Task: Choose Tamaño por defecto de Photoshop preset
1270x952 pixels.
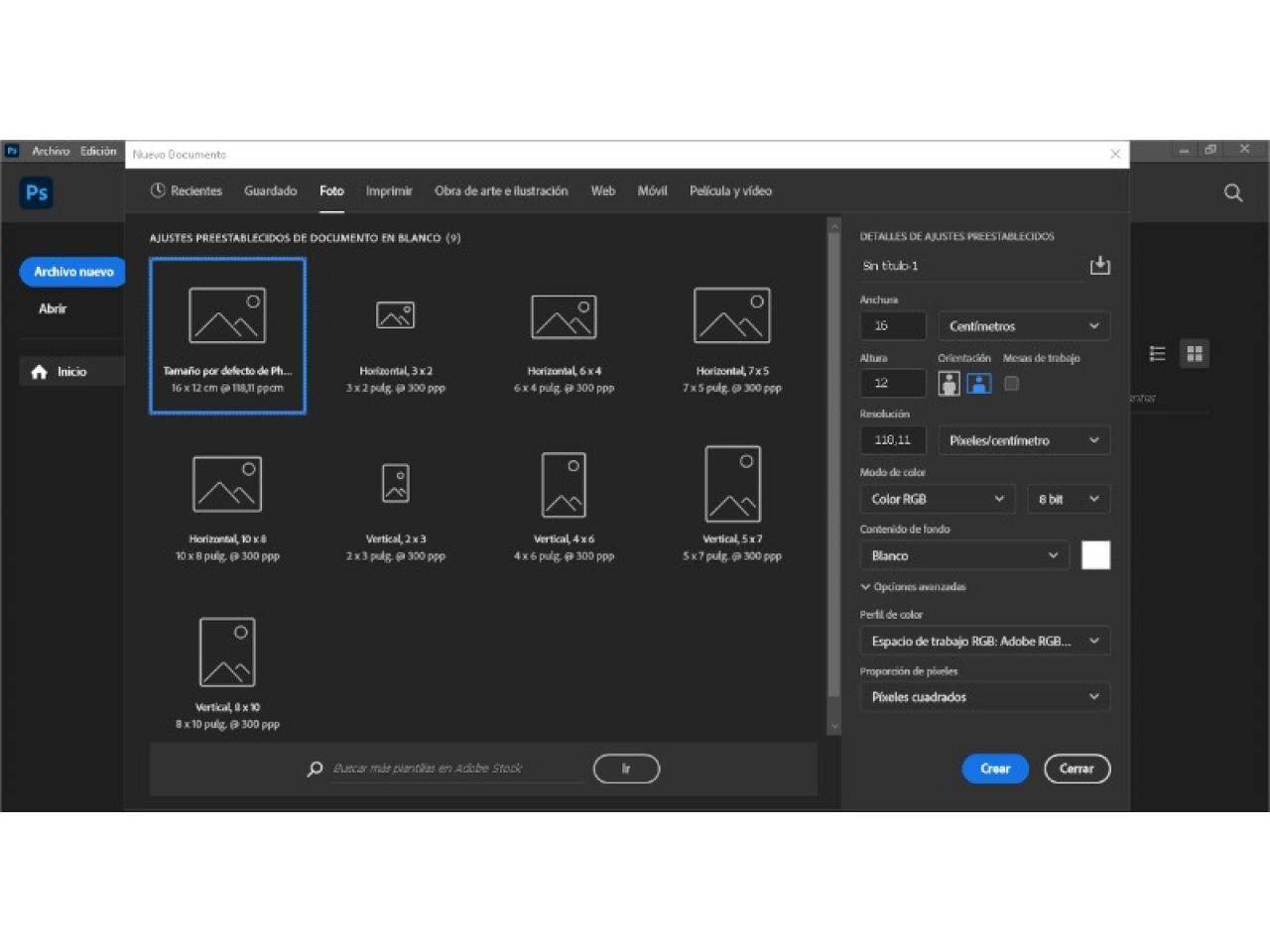Action: 227,336
